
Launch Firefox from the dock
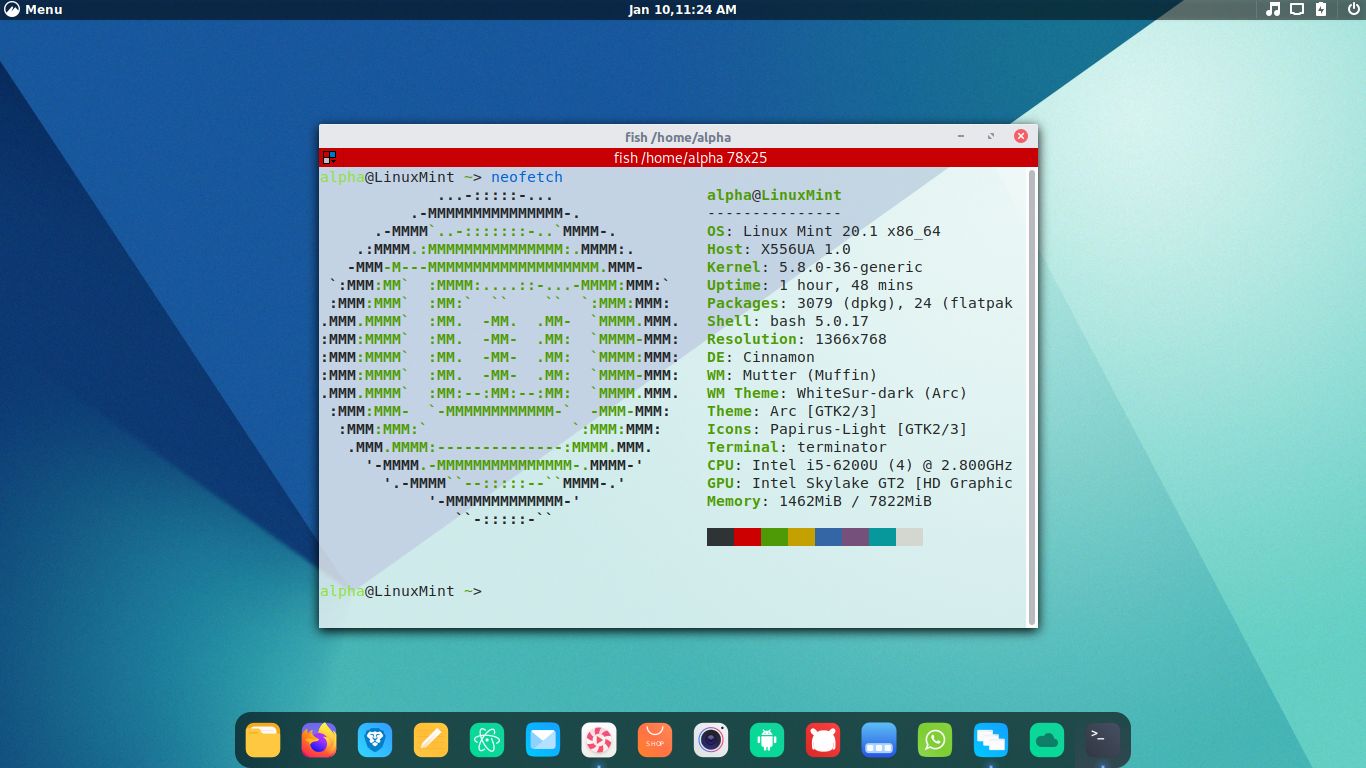[x=319, y=740]
